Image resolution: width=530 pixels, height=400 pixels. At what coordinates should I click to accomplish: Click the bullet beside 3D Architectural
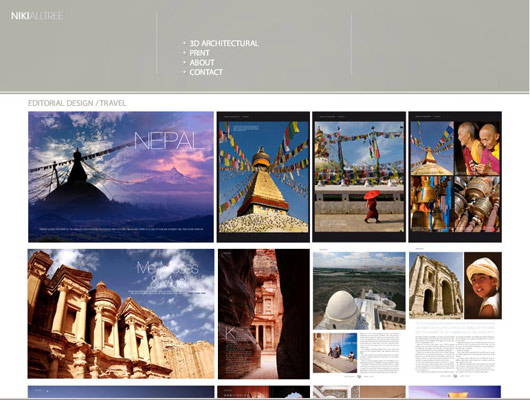[184, 43]
